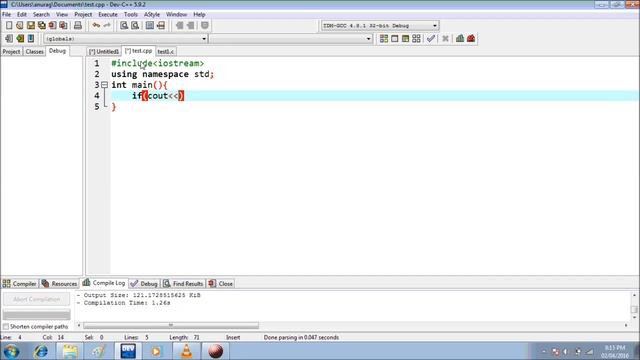The width and height of the screenshot is (640, 360).
Task: Click the Debug checkmark toolbar icon
Action: (x=431, y=38)
